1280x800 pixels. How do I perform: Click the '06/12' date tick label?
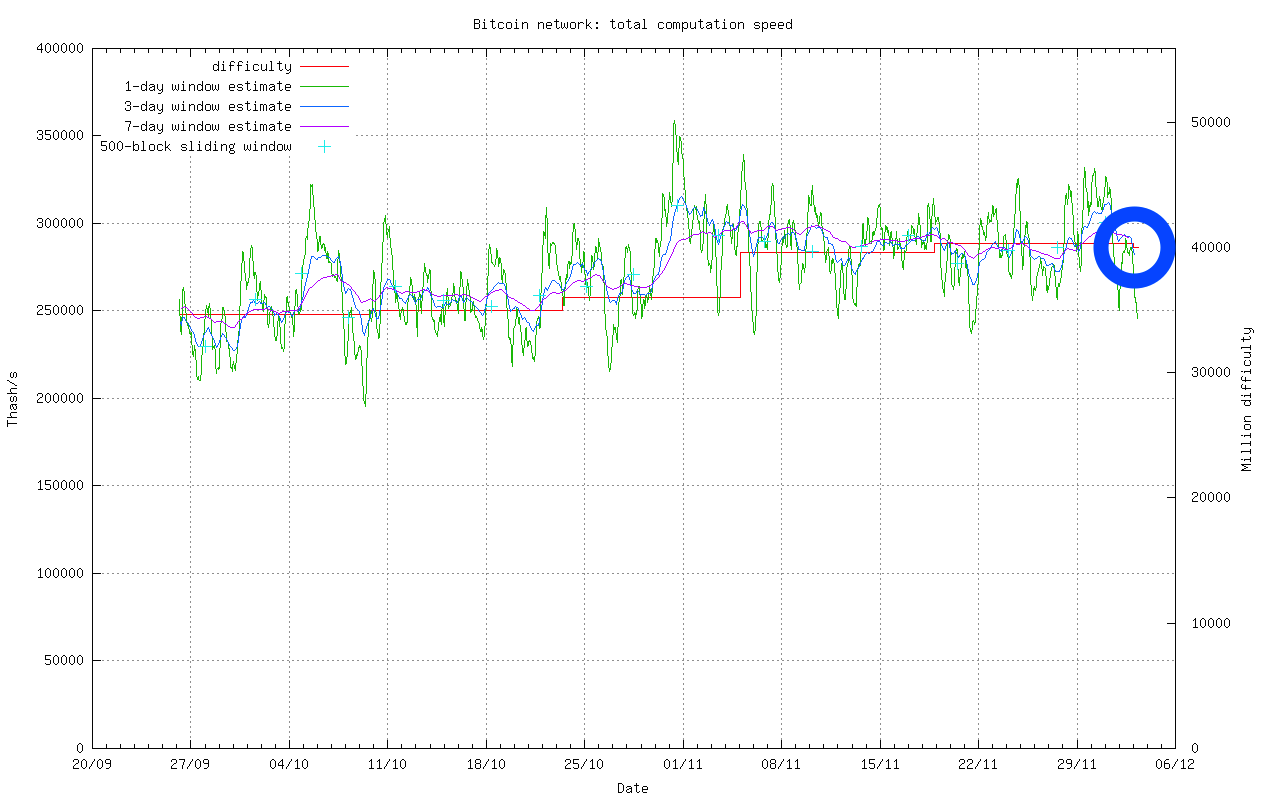pos(1175,766)
